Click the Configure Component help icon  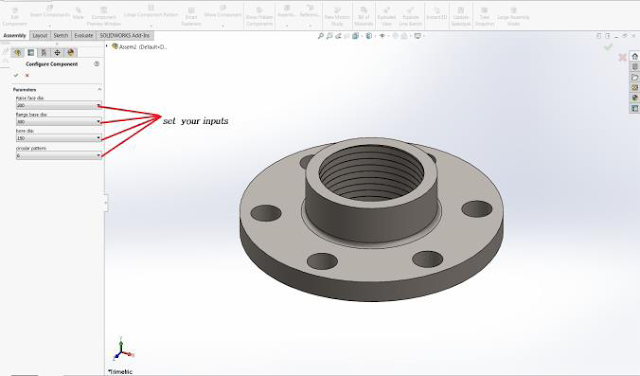(97, 64)
